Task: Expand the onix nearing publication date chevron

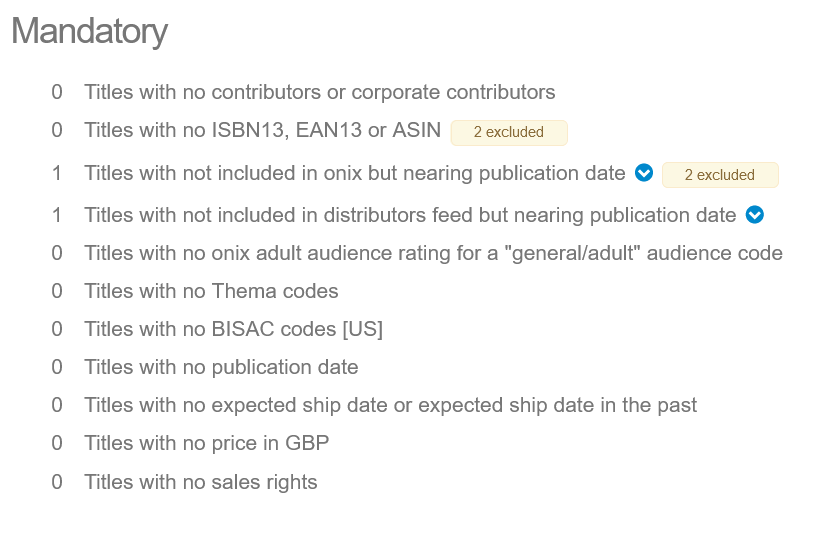Action: click(644, 173)
